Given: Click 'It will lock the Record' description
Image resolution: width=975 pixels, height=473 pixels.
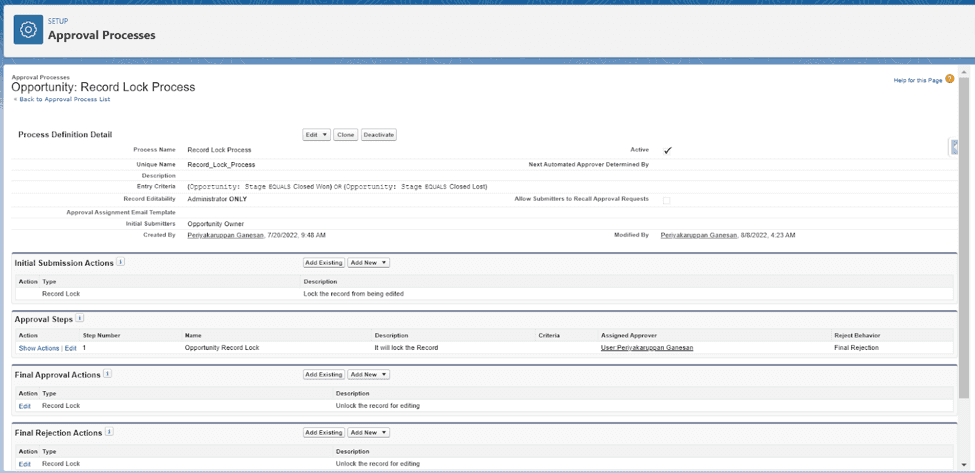Looking at the screenshot, I should tap(407, 348).
